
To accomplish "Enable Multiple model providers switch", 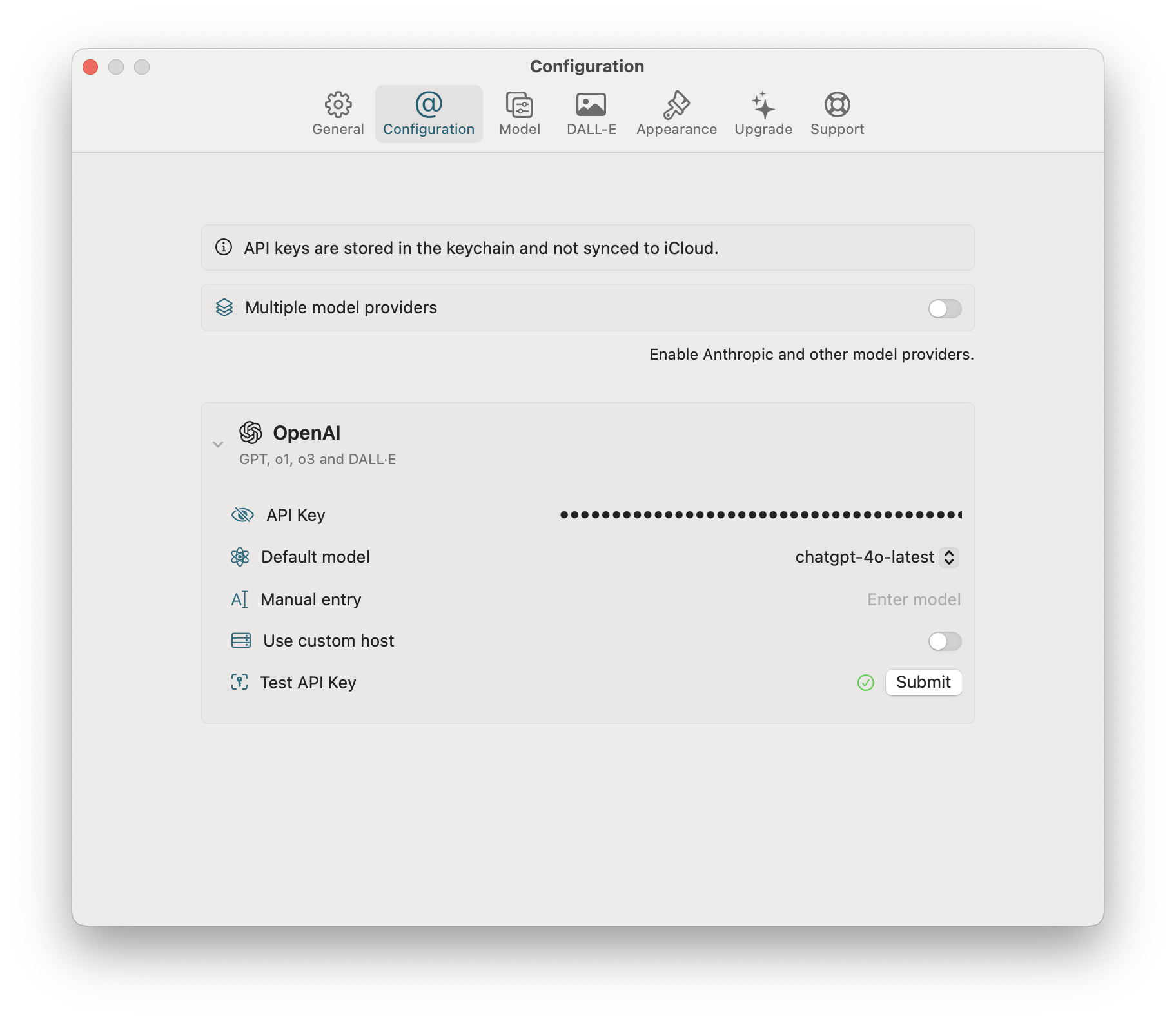I will point(945,309).
